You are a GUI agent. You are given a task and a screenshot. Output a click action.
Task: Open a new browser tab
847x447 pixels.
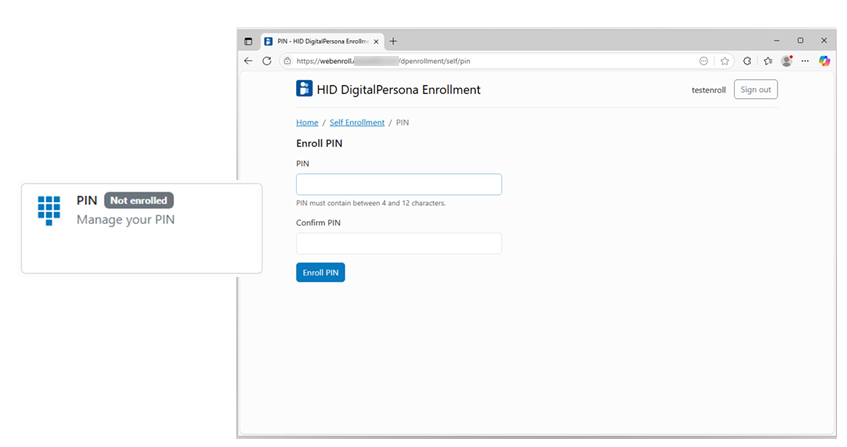point(393,41)
